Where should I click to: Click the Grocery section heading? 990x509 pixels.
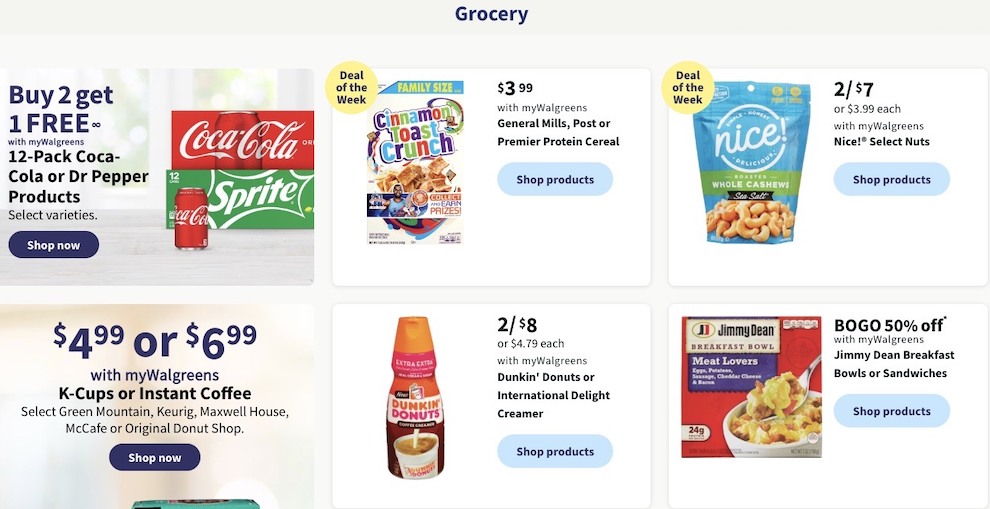pyautogui.click(x=491, y=14)
